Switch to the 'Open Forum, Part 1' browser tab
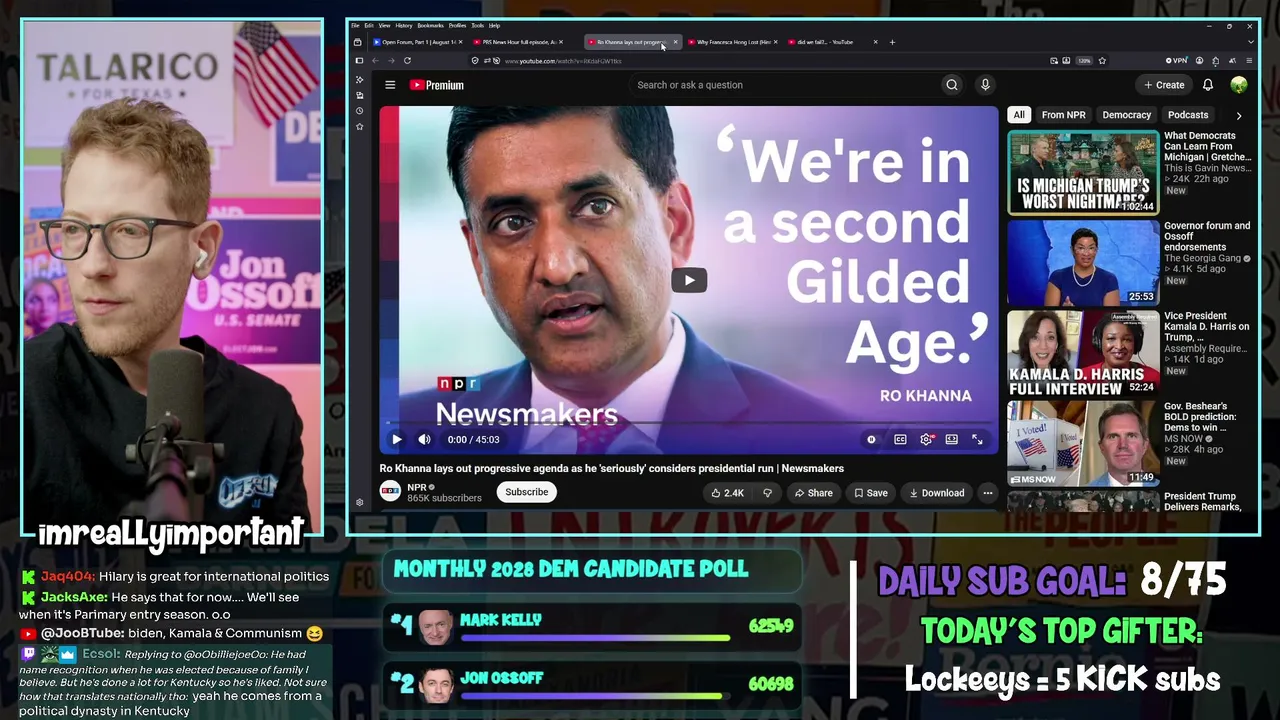 pos(419,42)
